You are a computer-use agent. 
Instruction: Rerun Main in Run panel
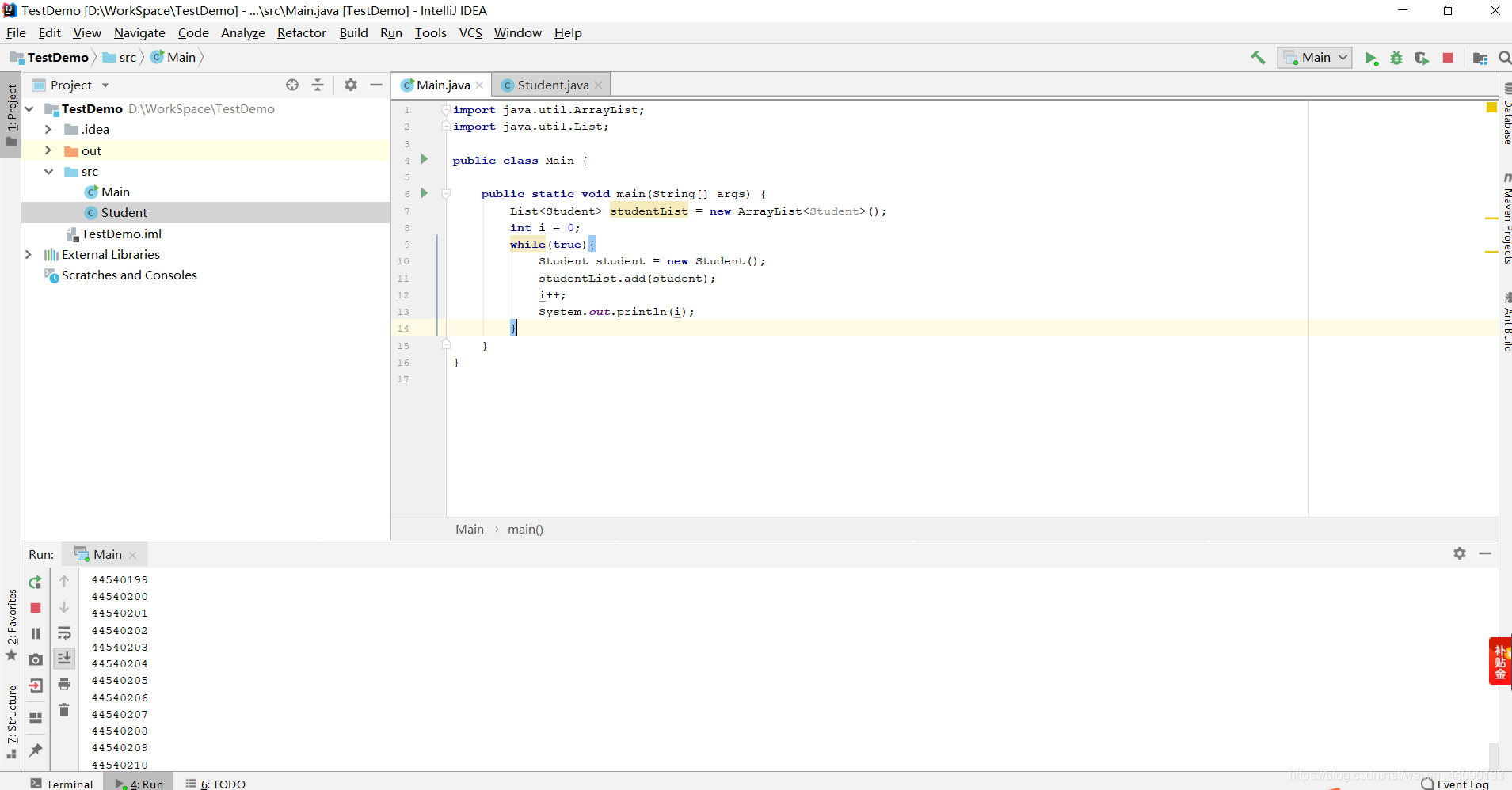coord(36,583)
